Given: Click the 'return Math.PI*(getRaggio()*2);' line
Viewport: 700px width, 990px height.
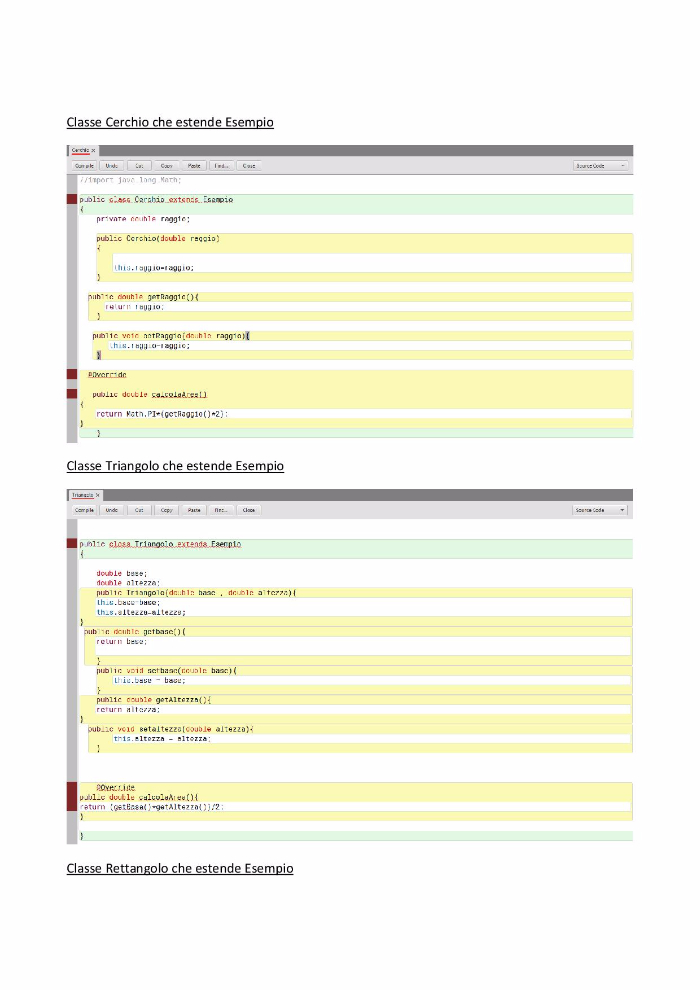Looking at the screenshot, I should click(162, 414).
